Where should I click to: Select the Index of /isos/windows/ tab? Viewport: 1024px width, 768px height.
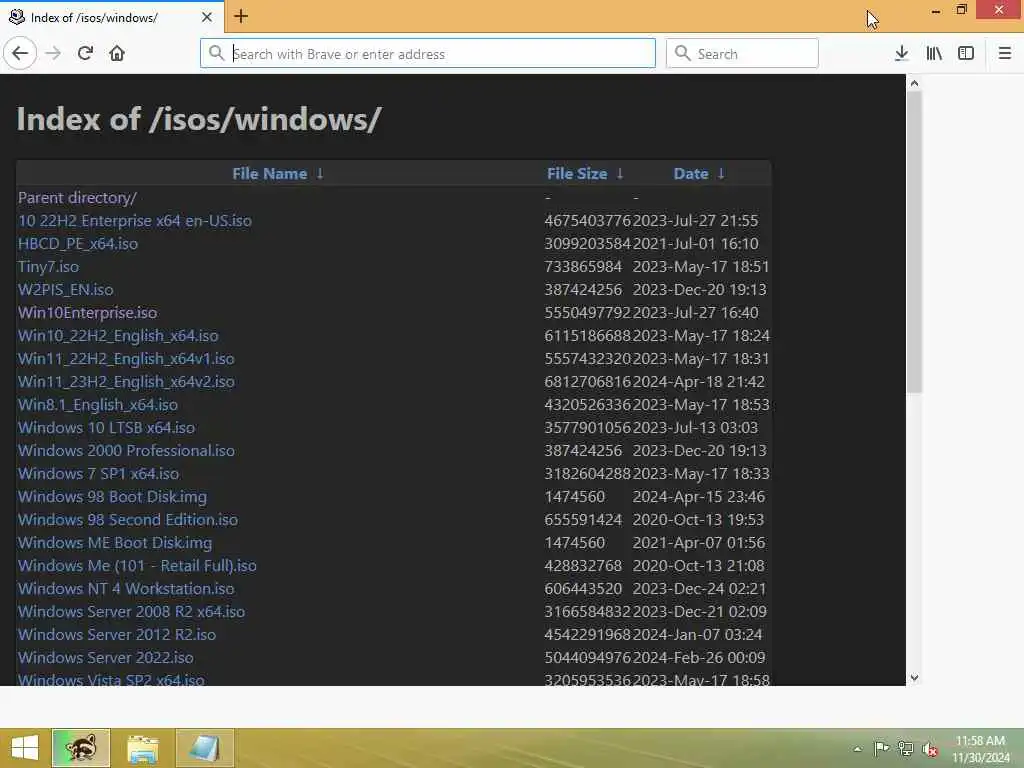tap(112, 17)
